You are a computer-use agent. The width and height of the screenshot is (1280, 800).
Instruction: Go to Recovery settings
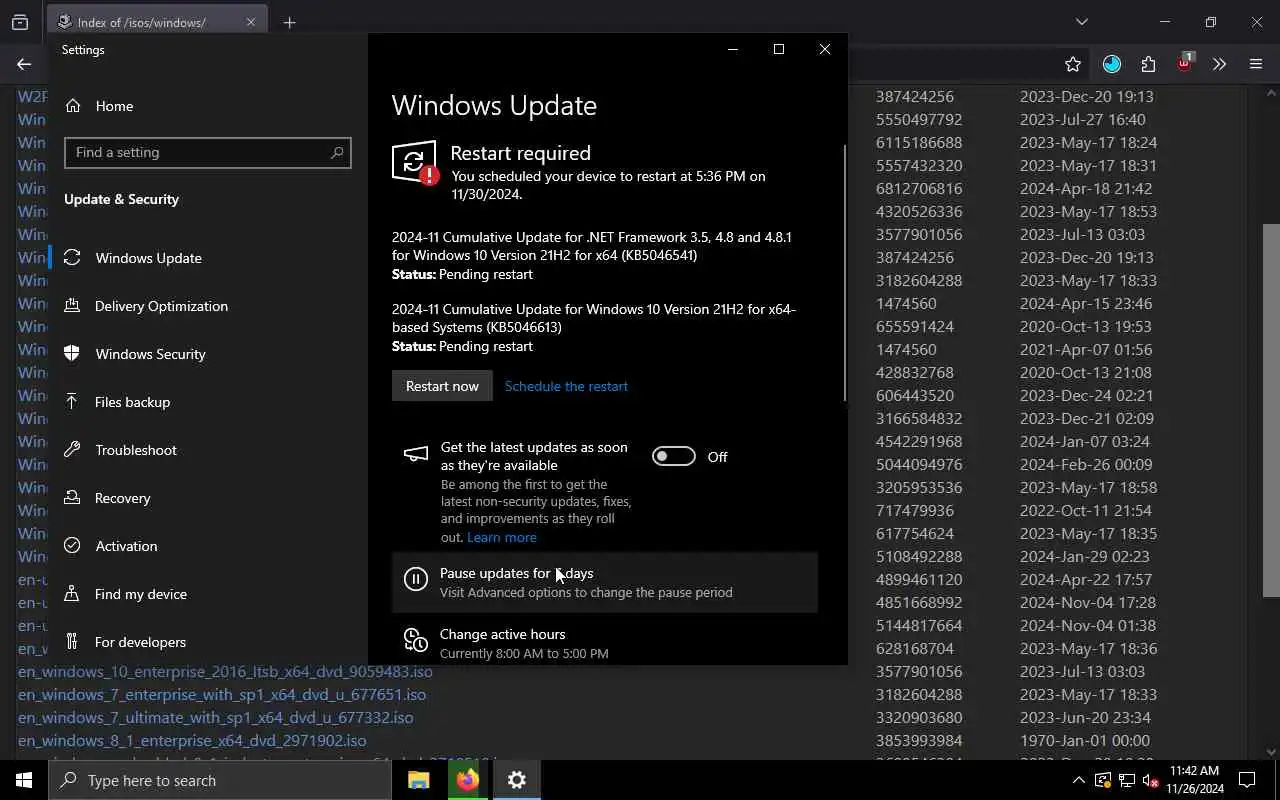click(122, 498)
